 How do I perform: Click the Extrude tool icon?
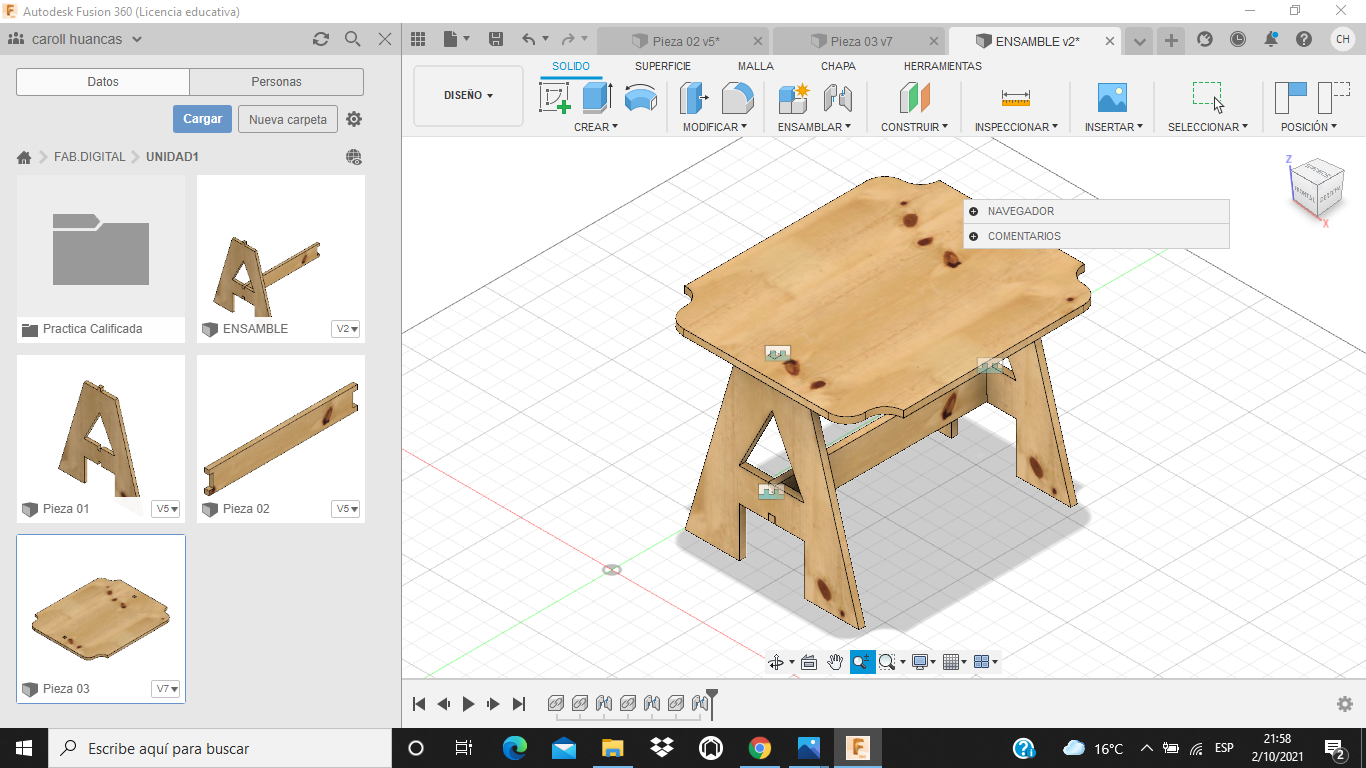597,98
